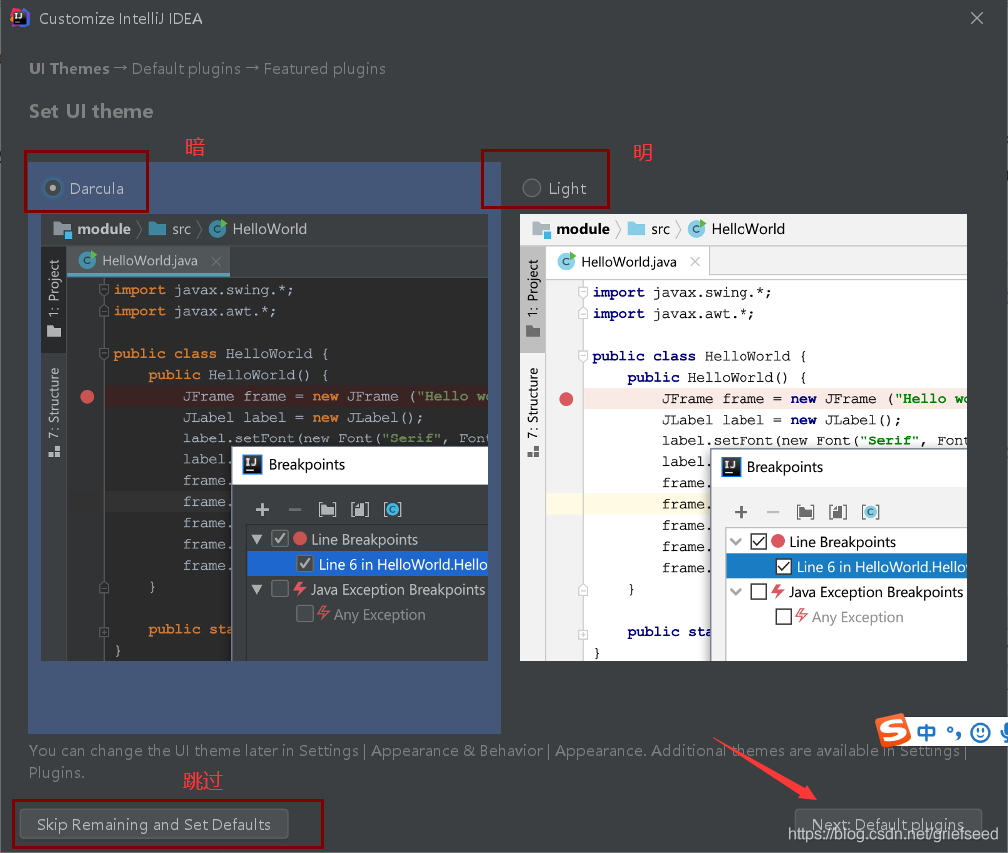Click the Darcula theme preview image
This screenshot has height=853, width=1008.
[x=264, y=437]
